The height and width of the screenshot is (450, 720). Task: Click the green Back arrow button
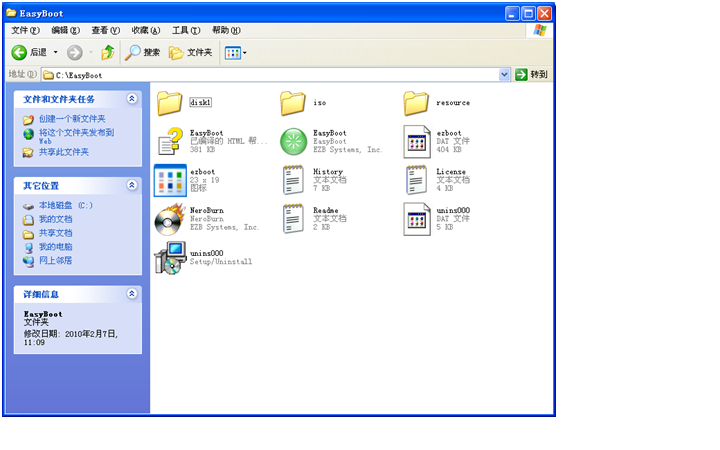click(x=19, y=52)
